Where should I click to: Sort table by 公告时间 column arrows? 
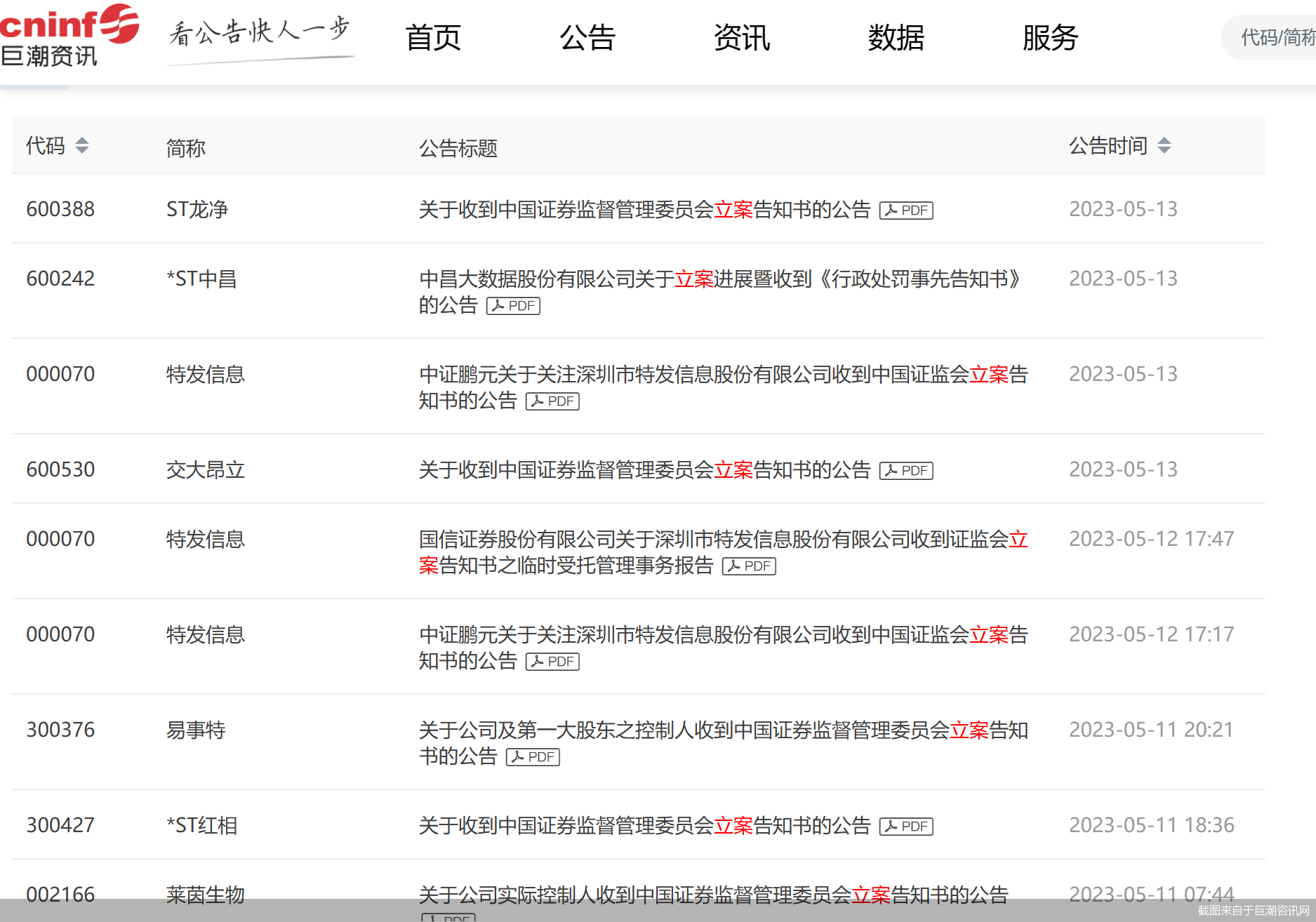1164,145
